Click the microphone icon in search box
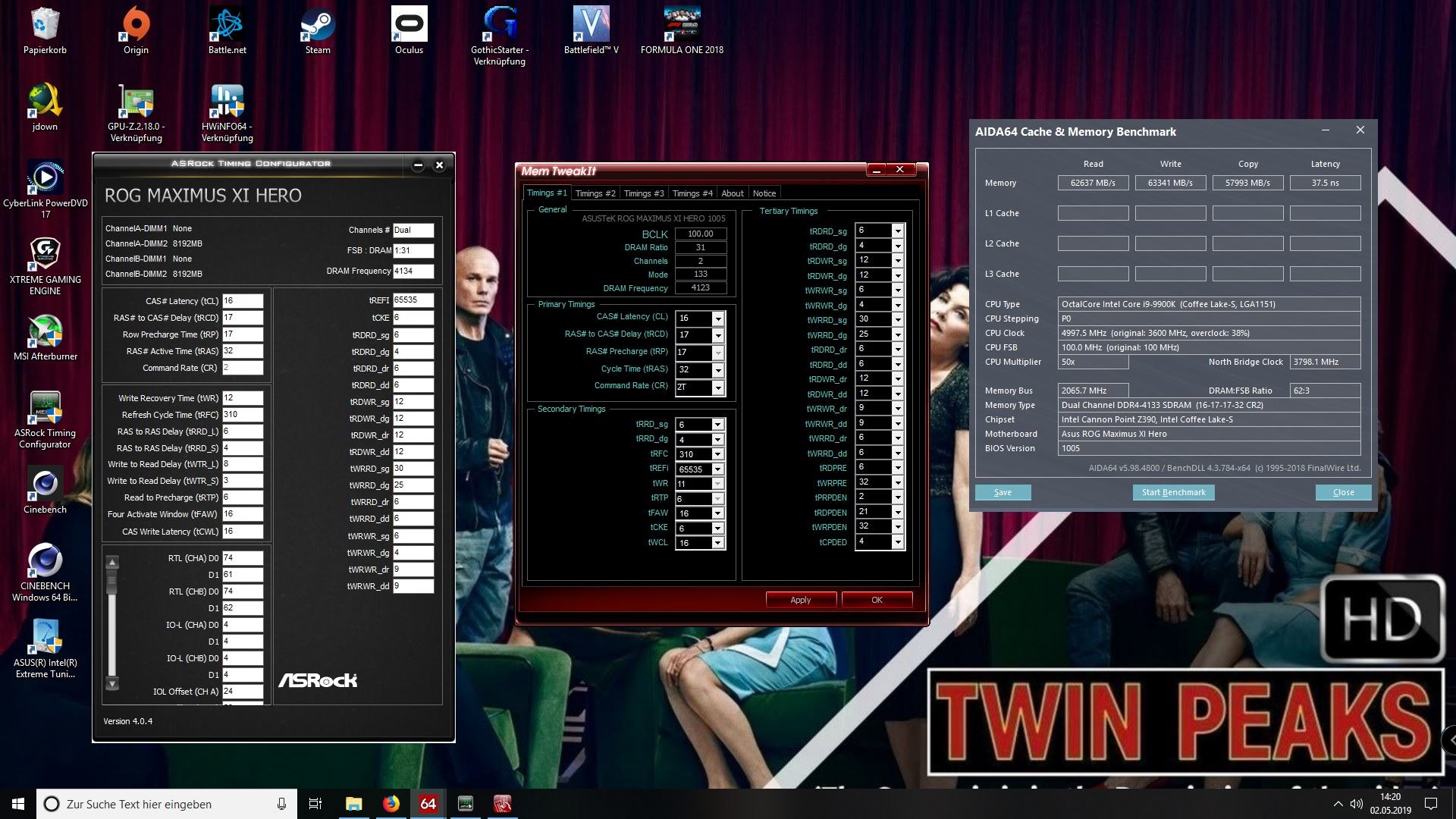The image size is (1456, 819). [281, 804]
